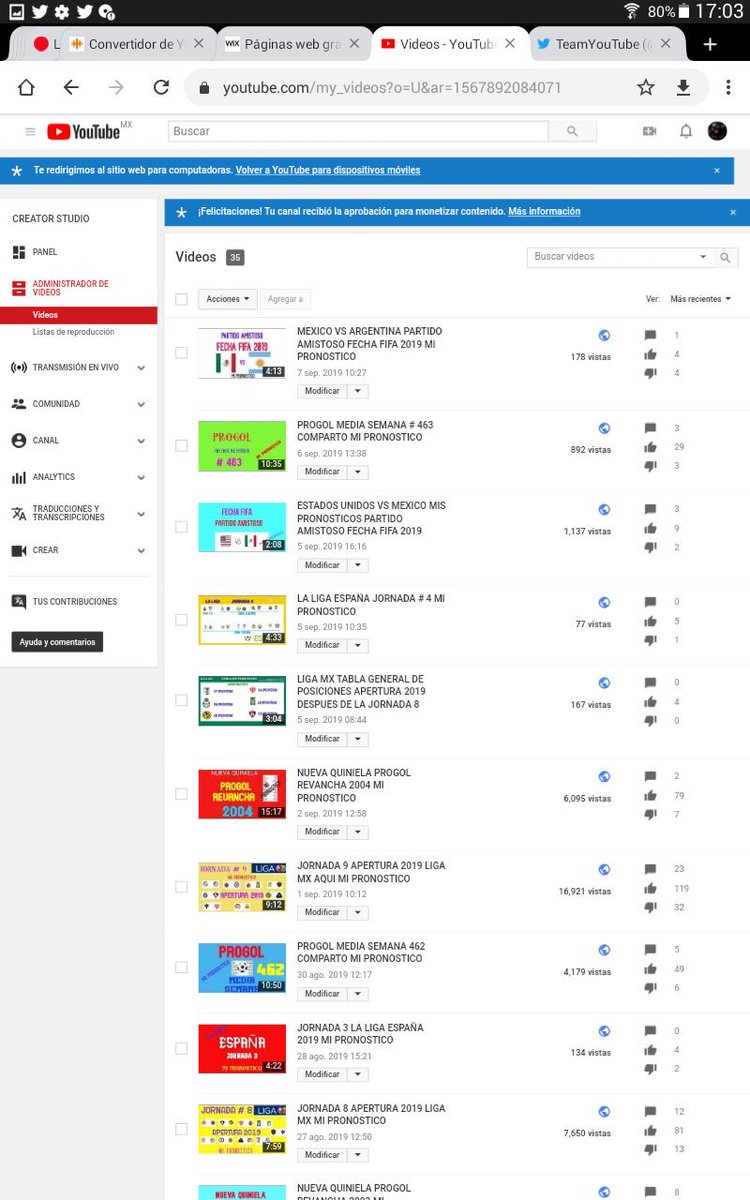Click Más información link in banner
750x1200 pixels.
point(544,212)
